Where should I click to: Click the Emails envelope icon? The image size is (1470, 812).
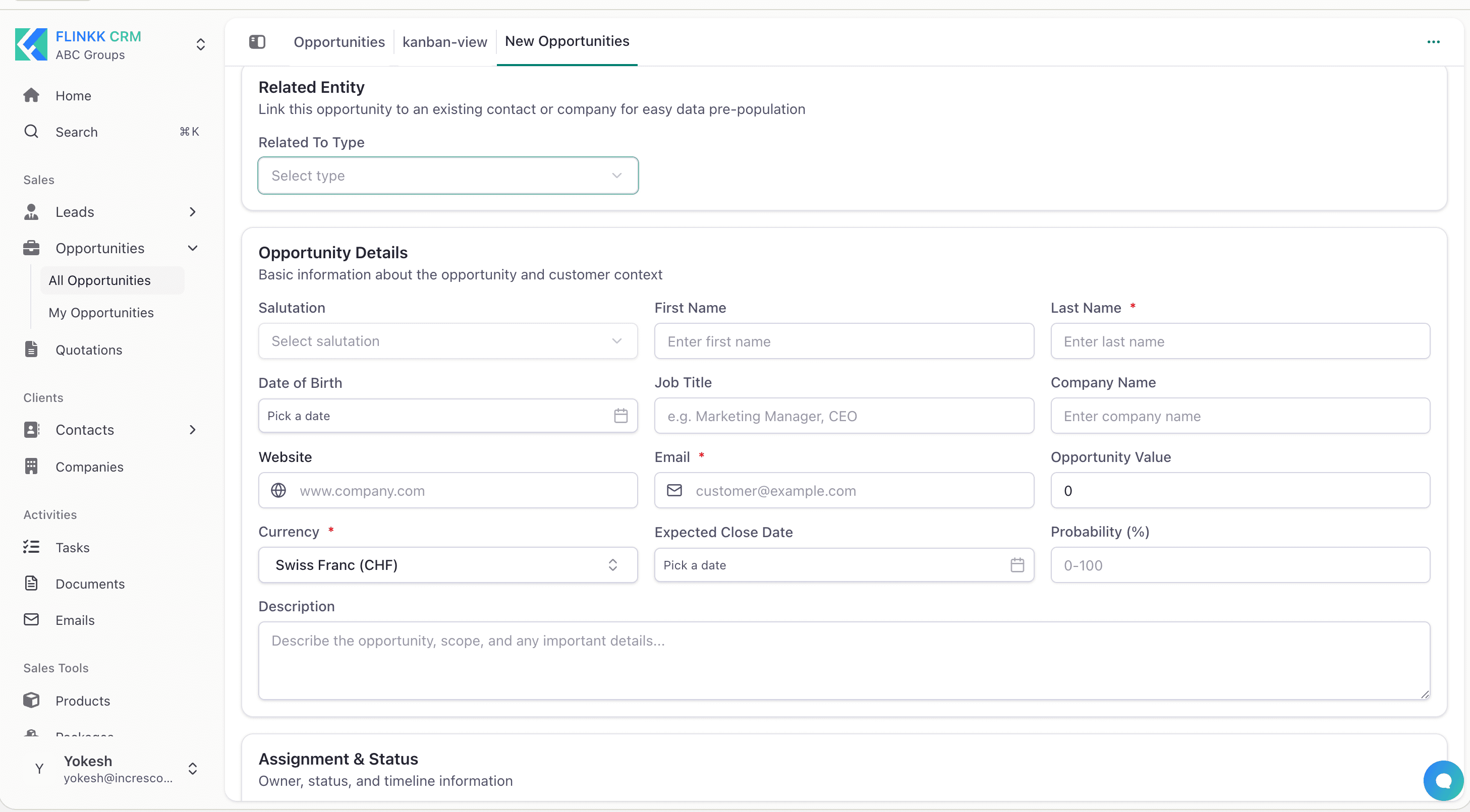click(31, 620)
